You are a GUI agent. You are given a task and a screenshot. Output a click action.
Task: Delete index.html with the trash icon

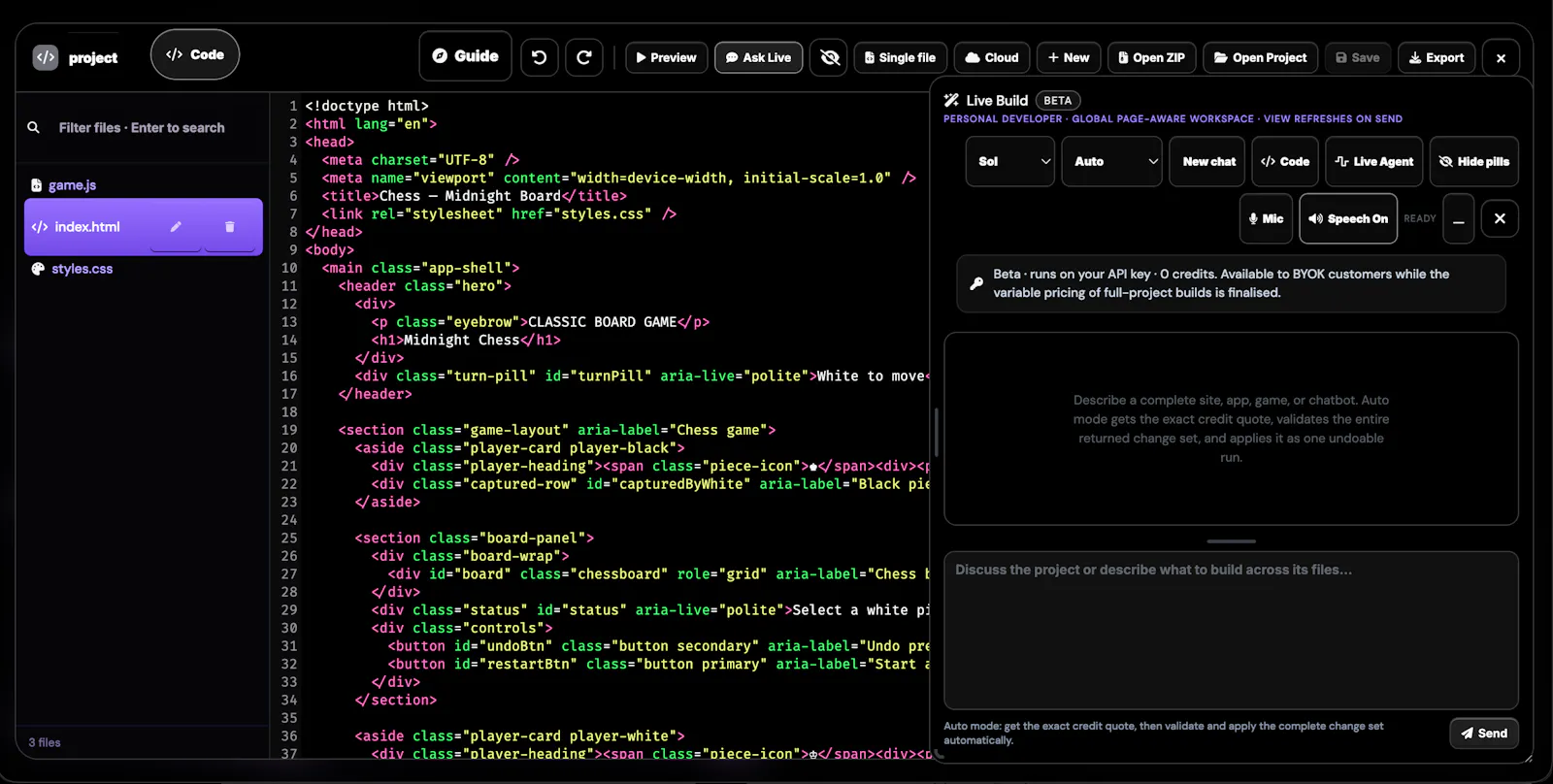230,227
